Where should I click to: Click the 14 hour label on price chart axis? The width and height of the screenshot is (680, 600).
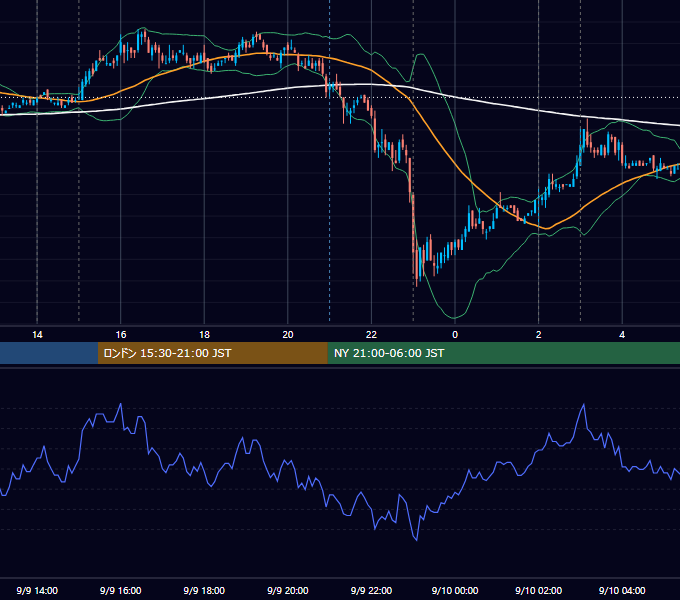pyautogui.click(x=37, y=335)
